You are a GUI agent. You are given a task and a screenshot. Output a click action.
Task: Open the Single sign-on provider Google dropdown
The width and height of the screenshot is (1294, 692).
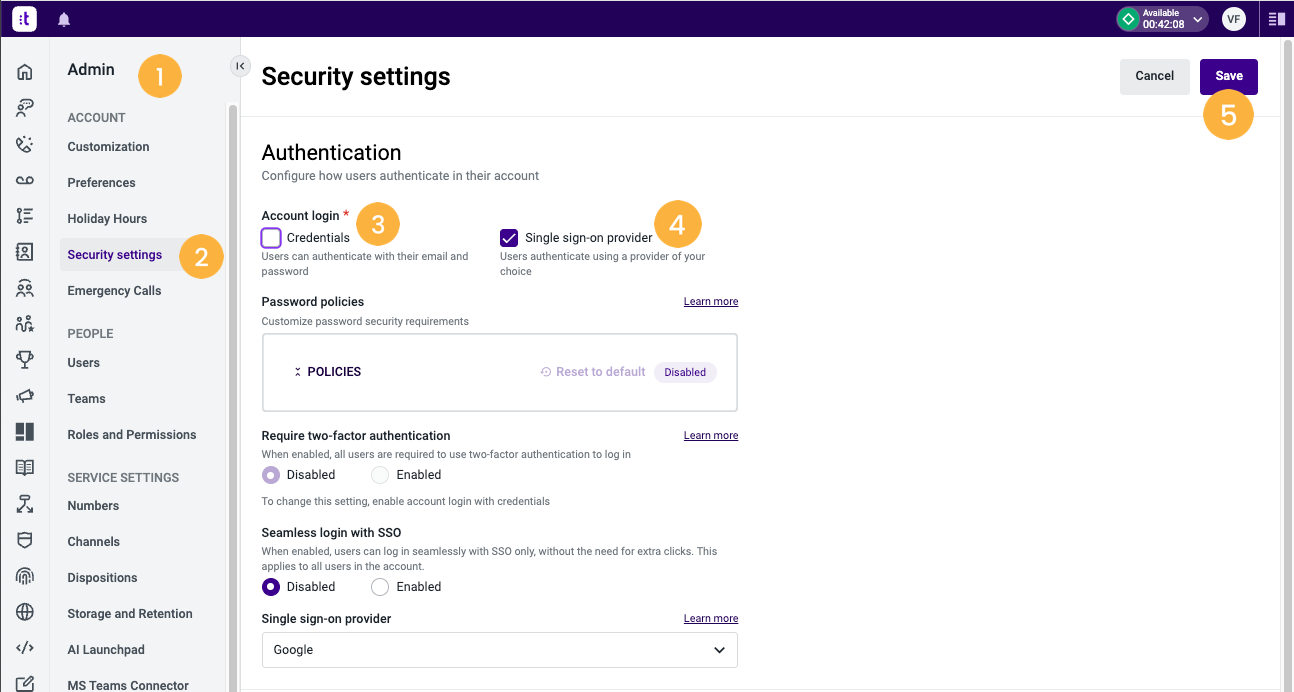[500, 650]
